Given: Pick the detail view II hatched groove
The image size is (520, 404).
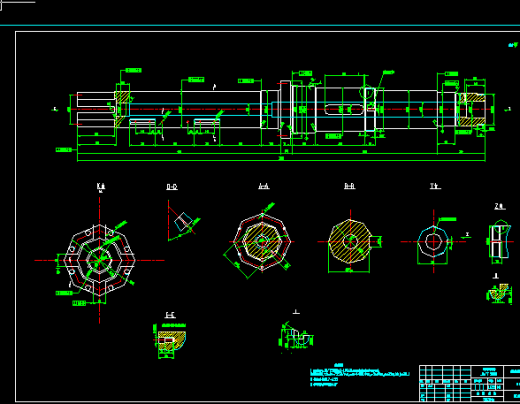Looking at the screenshot, I should [499, 293].
